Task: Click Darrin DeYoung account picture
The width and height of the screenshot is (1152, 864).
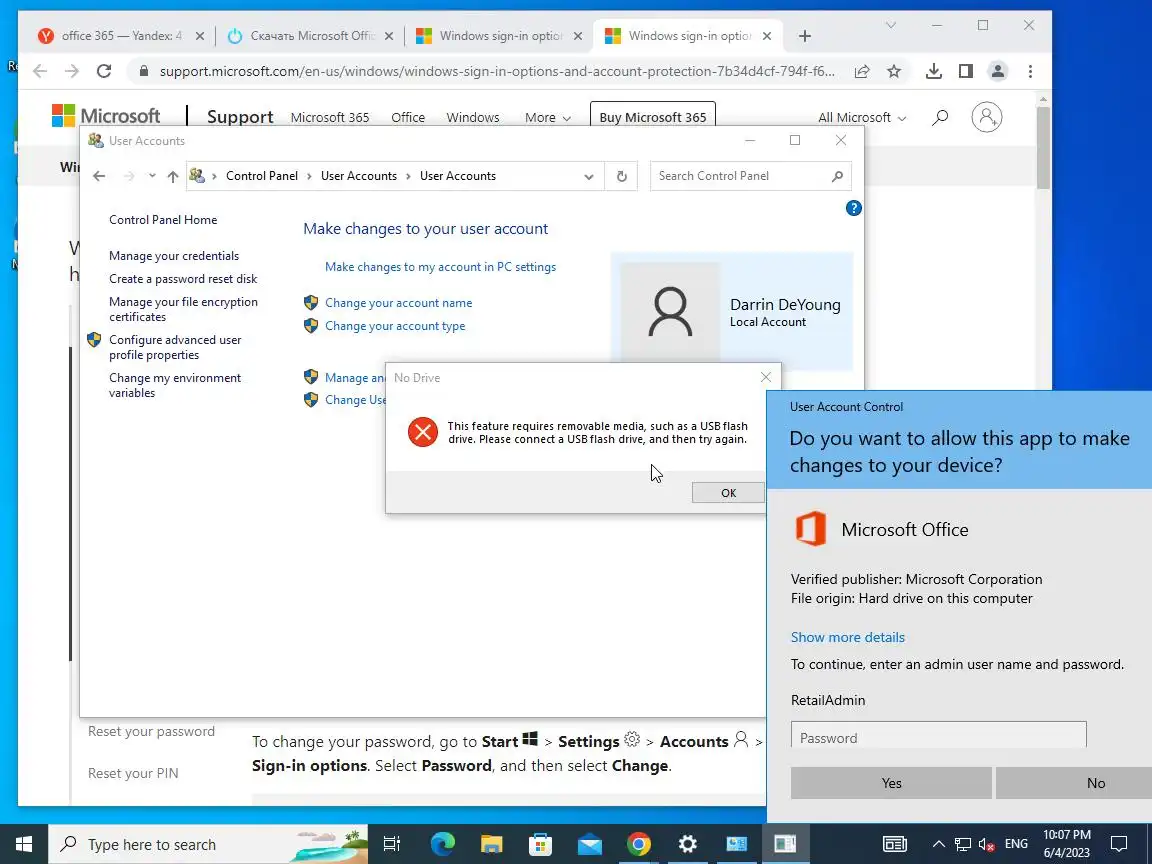Action: point(670,312)
